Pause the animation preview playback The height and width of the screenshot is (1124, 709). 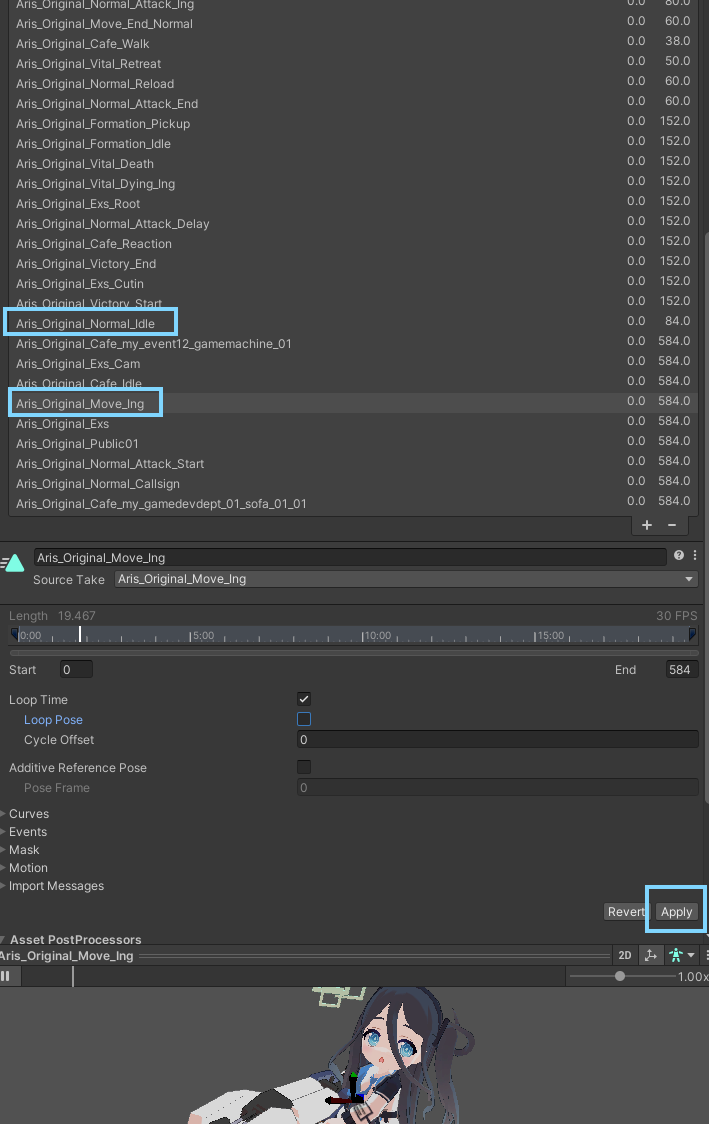[6, 976]
